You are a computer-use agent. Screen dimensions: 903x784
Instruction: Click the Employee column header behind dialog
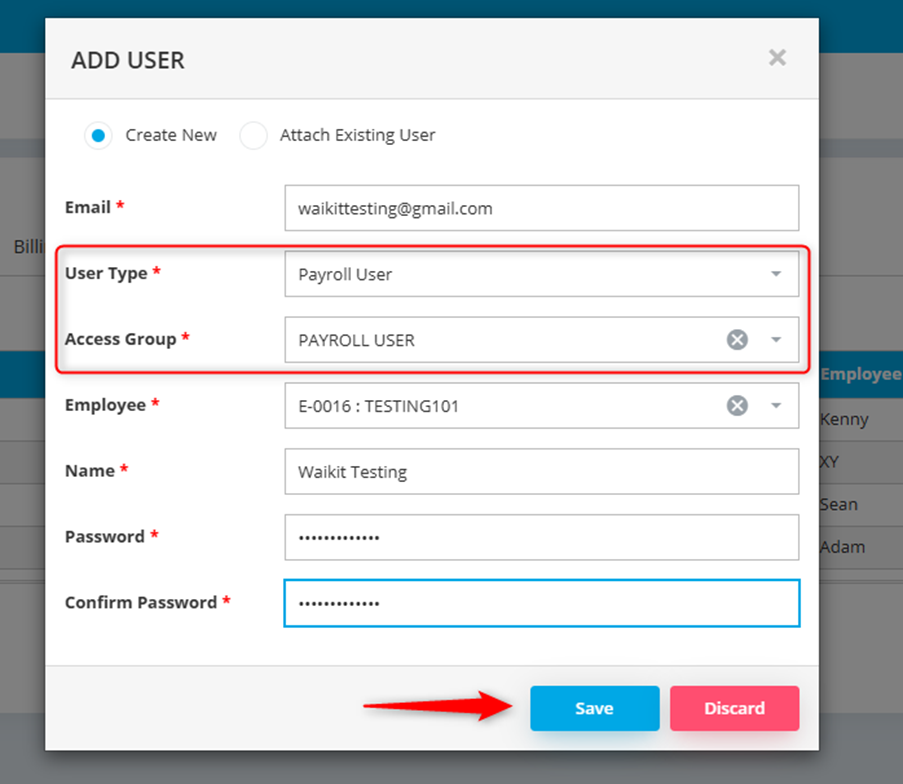tap(860, 374)
